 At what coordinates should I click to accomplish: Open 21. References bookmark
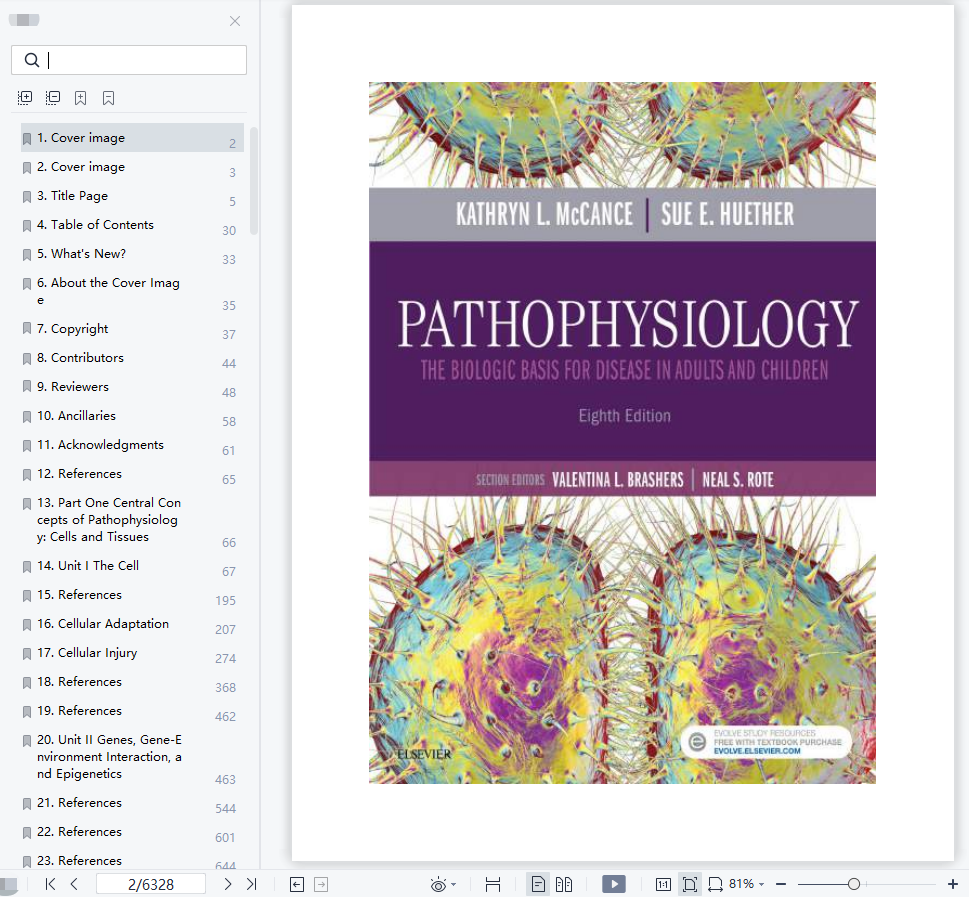click(132, 803)
